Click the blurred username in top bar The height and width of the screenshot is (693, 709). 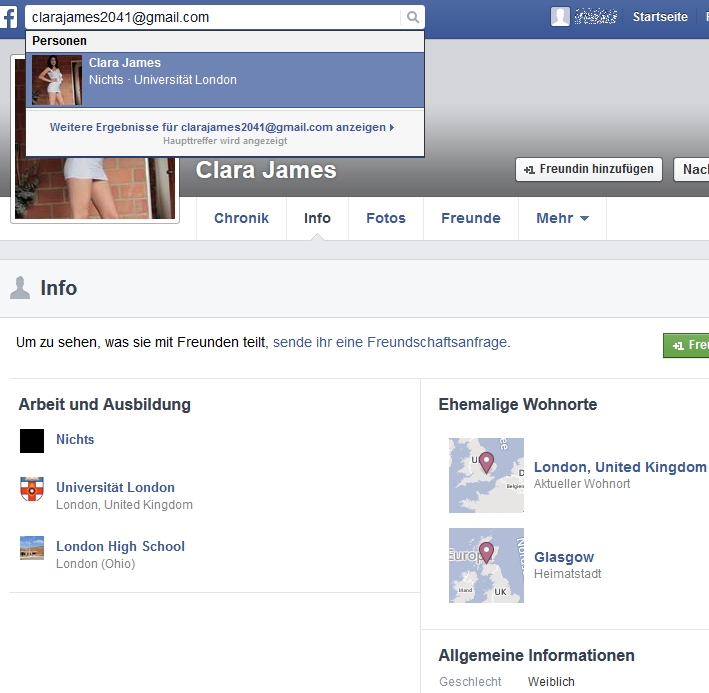(595, 17)
